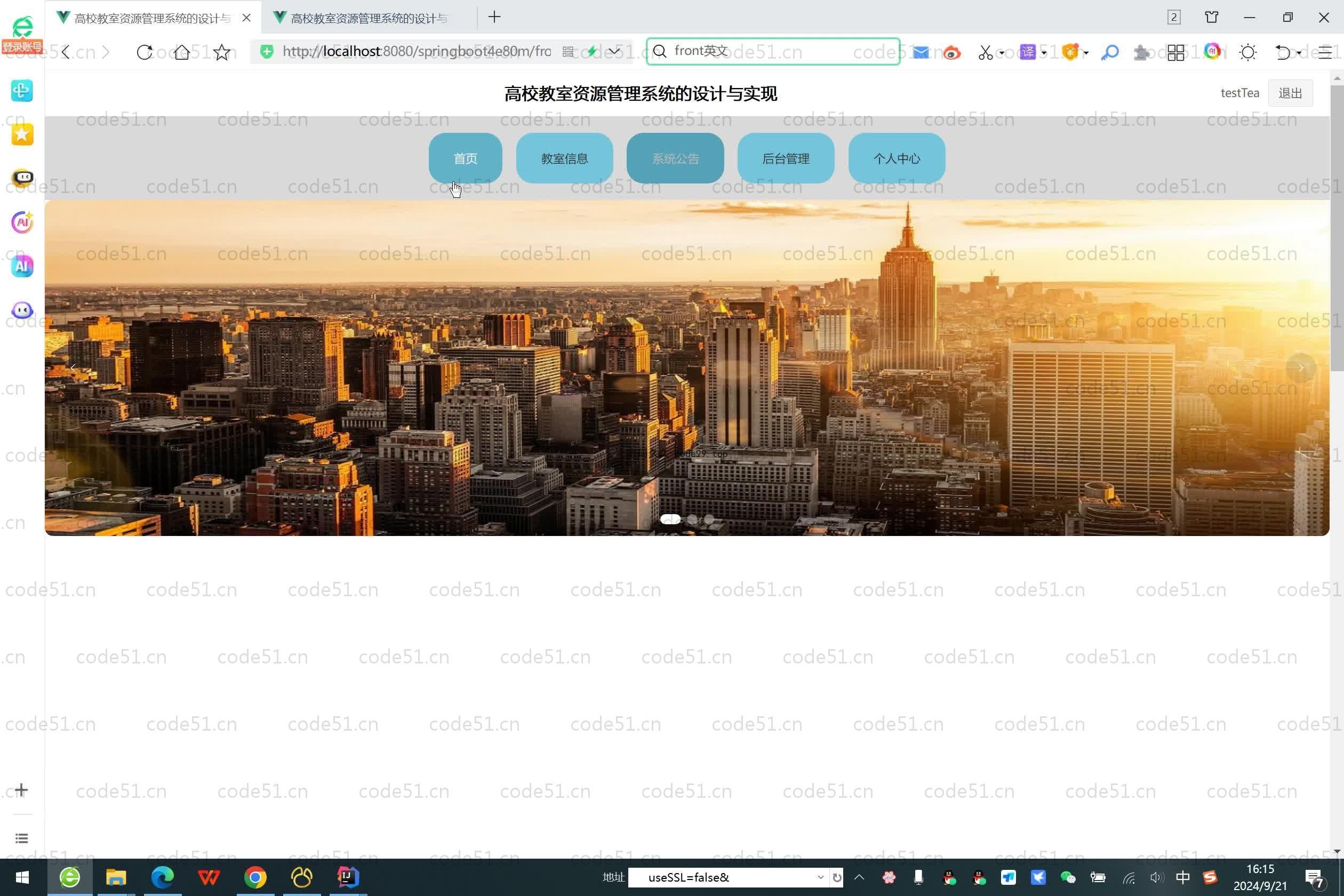Click the tab count '2' icon
This screenshot has height=896, width=1344.
pyautogui.click(x=1174, y=17)
